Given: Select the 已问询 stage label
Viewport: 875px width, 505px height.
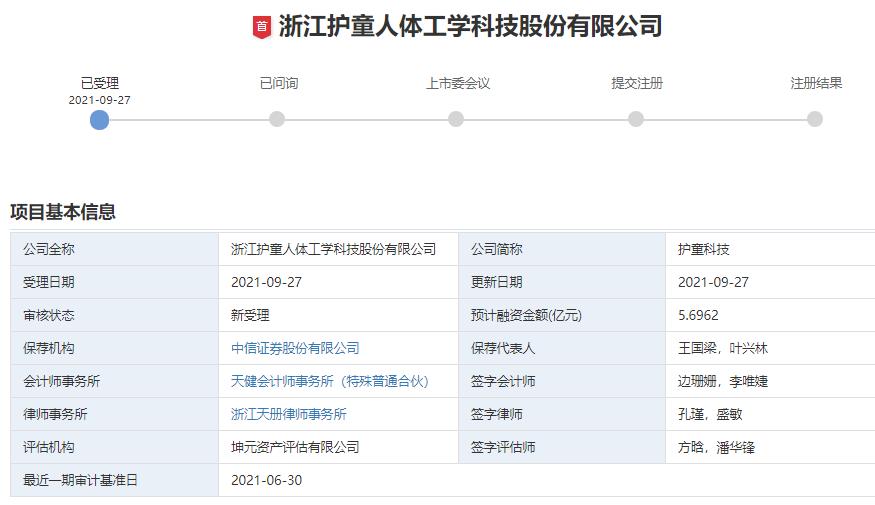Looking at the screenshot, I should [x=279, y=83].
